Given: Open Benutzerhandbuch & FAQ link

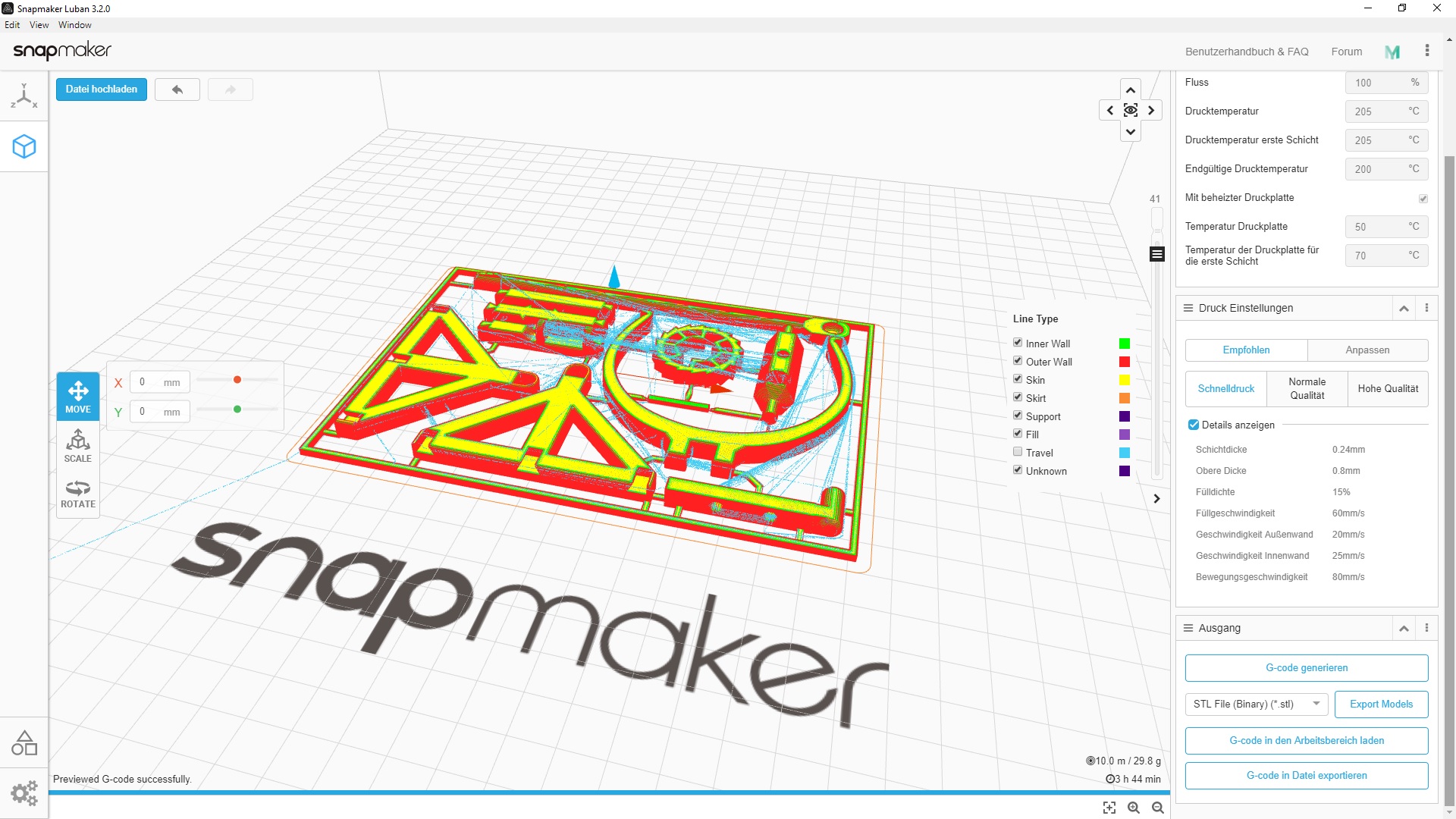Looking at the screenshot, I should [x=1247, y=52].
